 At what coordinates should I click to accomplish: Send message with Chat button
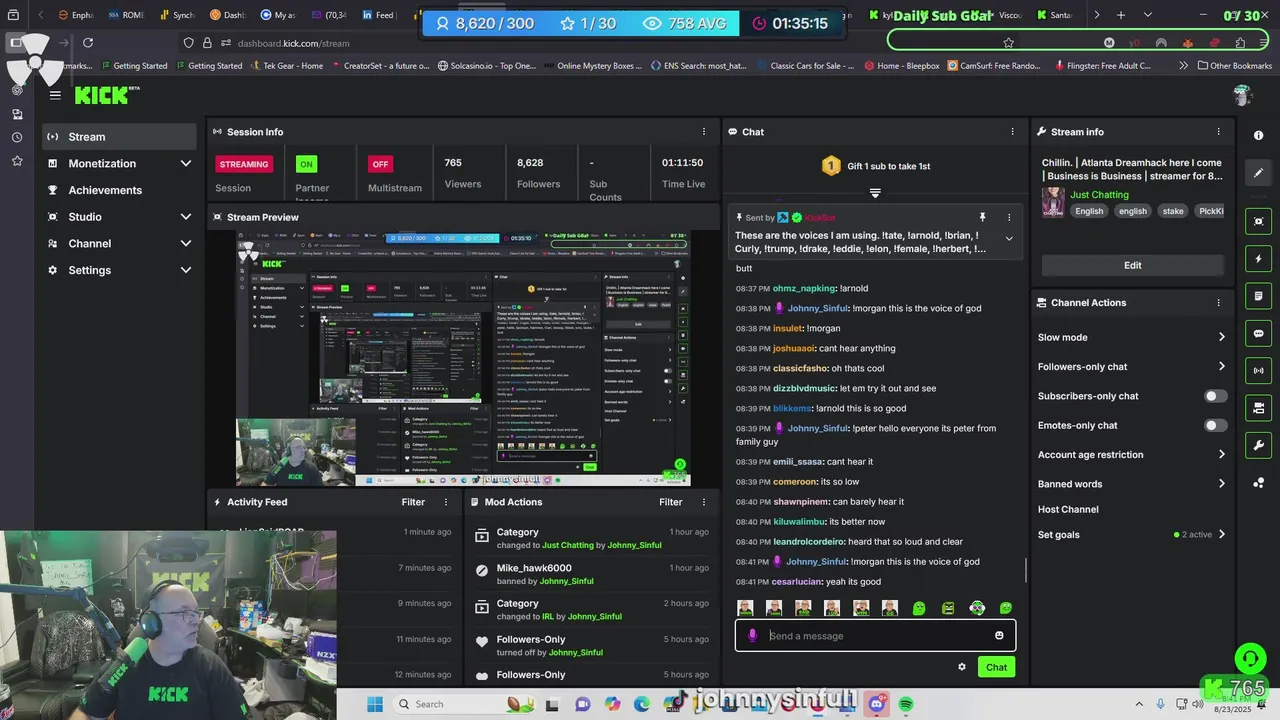(x=996, y=667)
